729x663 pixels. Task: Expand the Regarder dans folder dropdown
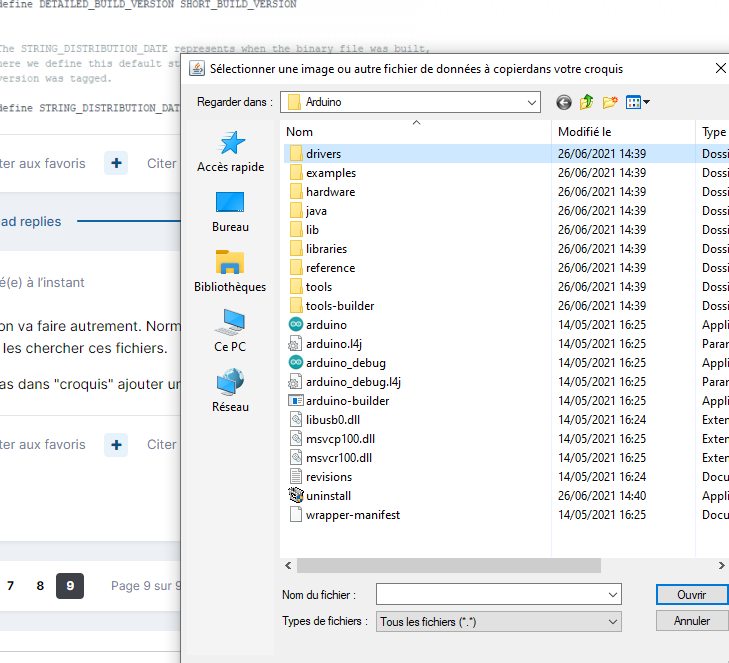tap(532, 102)
